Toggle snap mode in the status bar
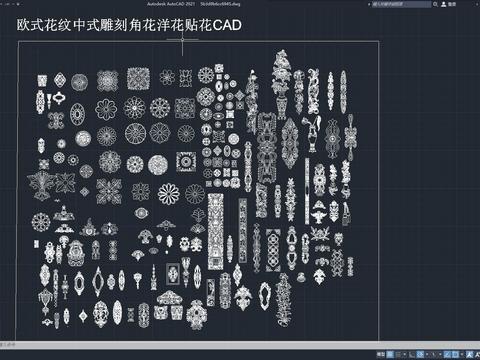 coord(398,354)
